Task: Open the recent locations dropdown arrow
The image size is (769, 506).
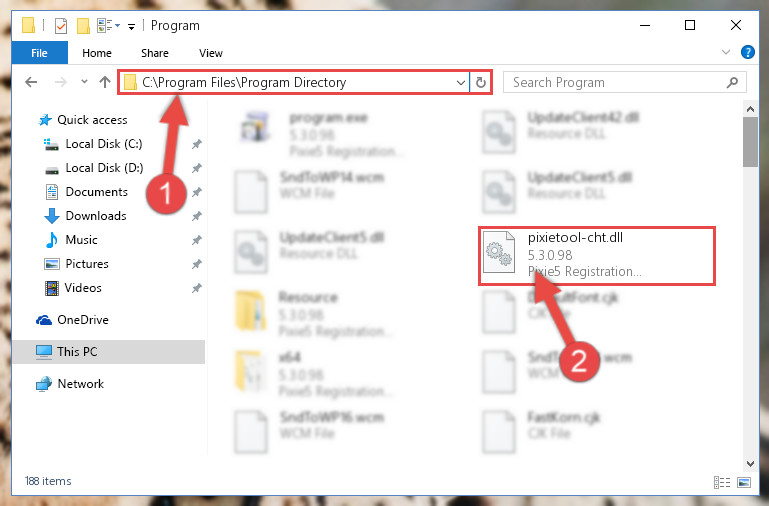Action: [84, 82]
